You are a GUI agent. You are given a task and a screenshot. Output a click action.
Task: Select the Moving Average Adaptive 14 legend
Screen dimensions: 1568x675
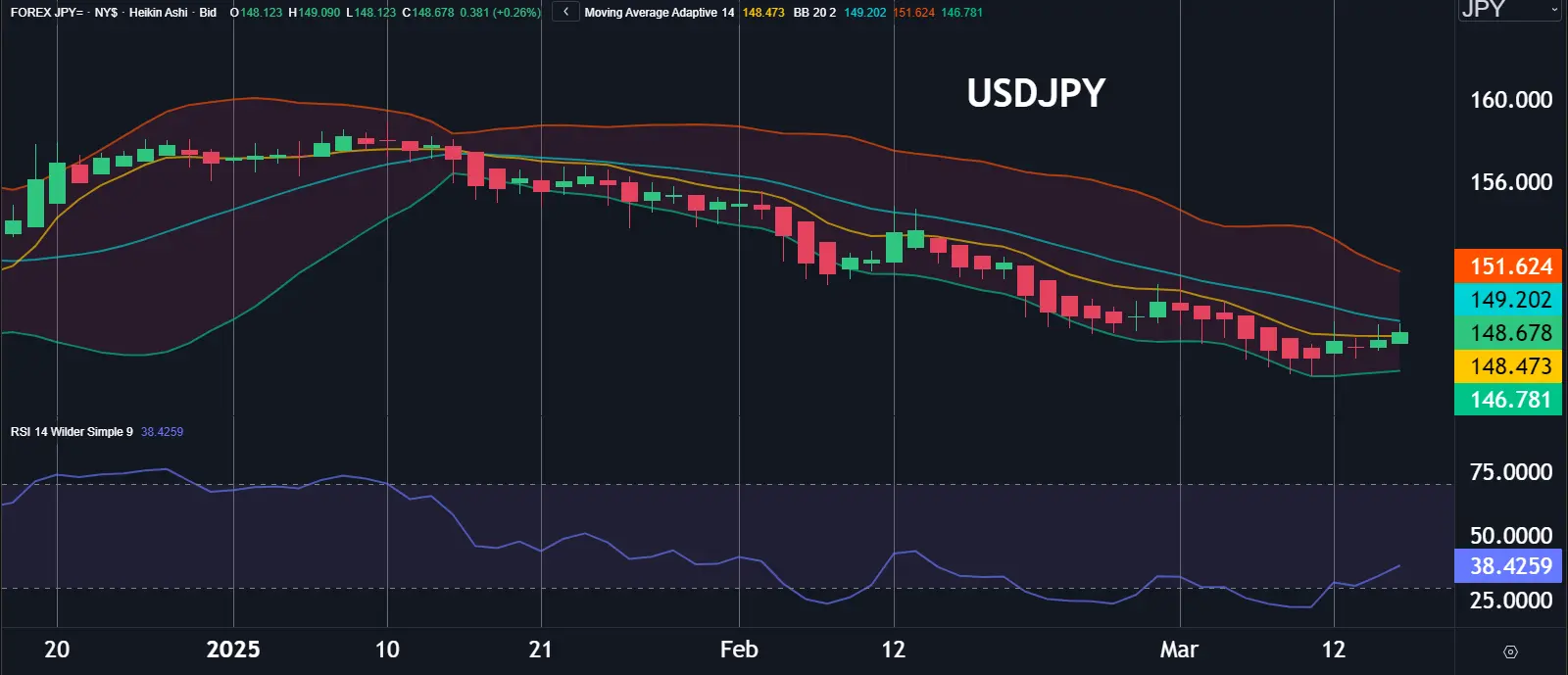(660, 13)
